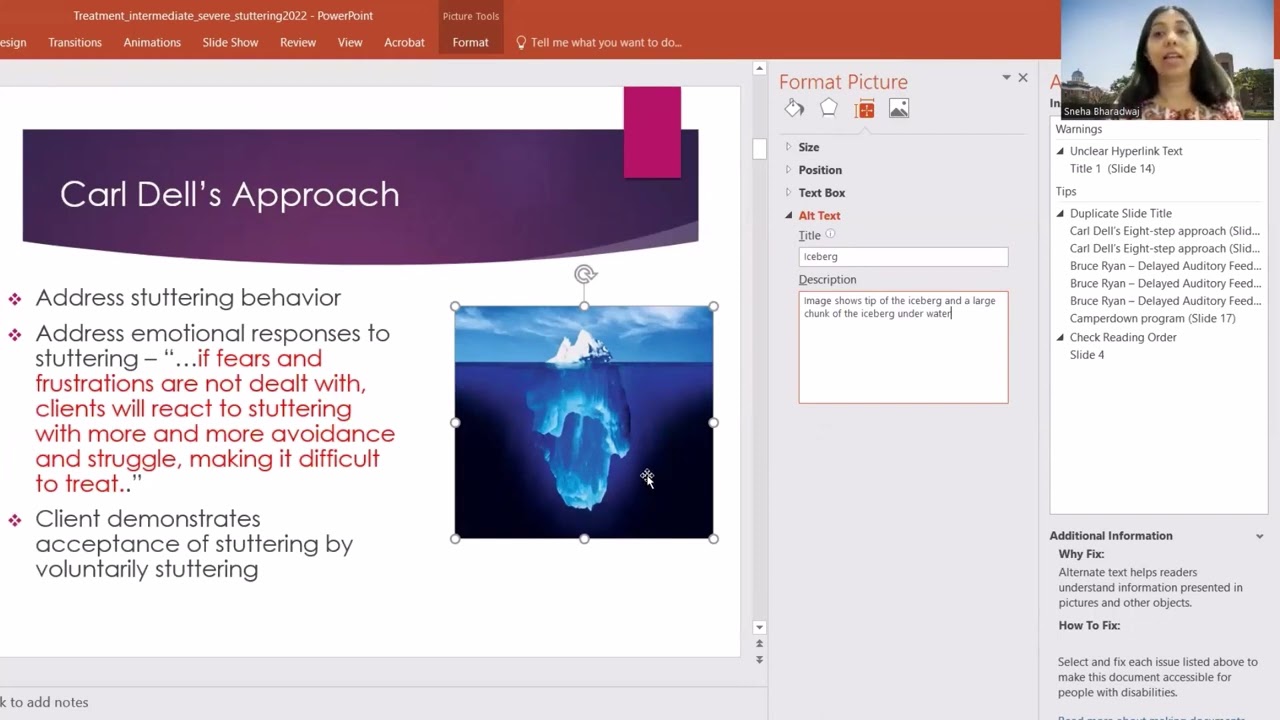The image size is (1280, 720).
Task: Select the Size & Properties pane icon
Action: tap(865, 109)
